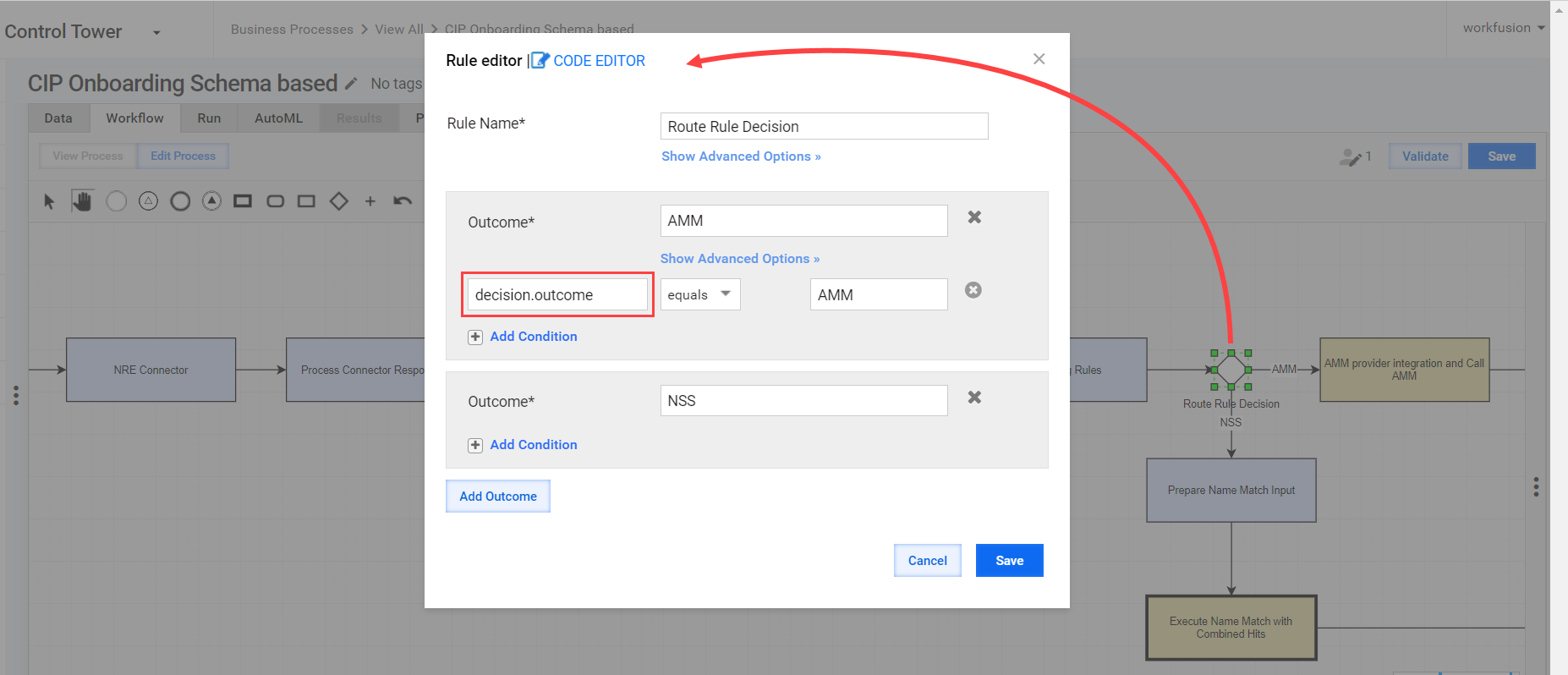Select the circled triangle event tool
The height and width of the screenshot is (675, 1568).
point(148,201)
